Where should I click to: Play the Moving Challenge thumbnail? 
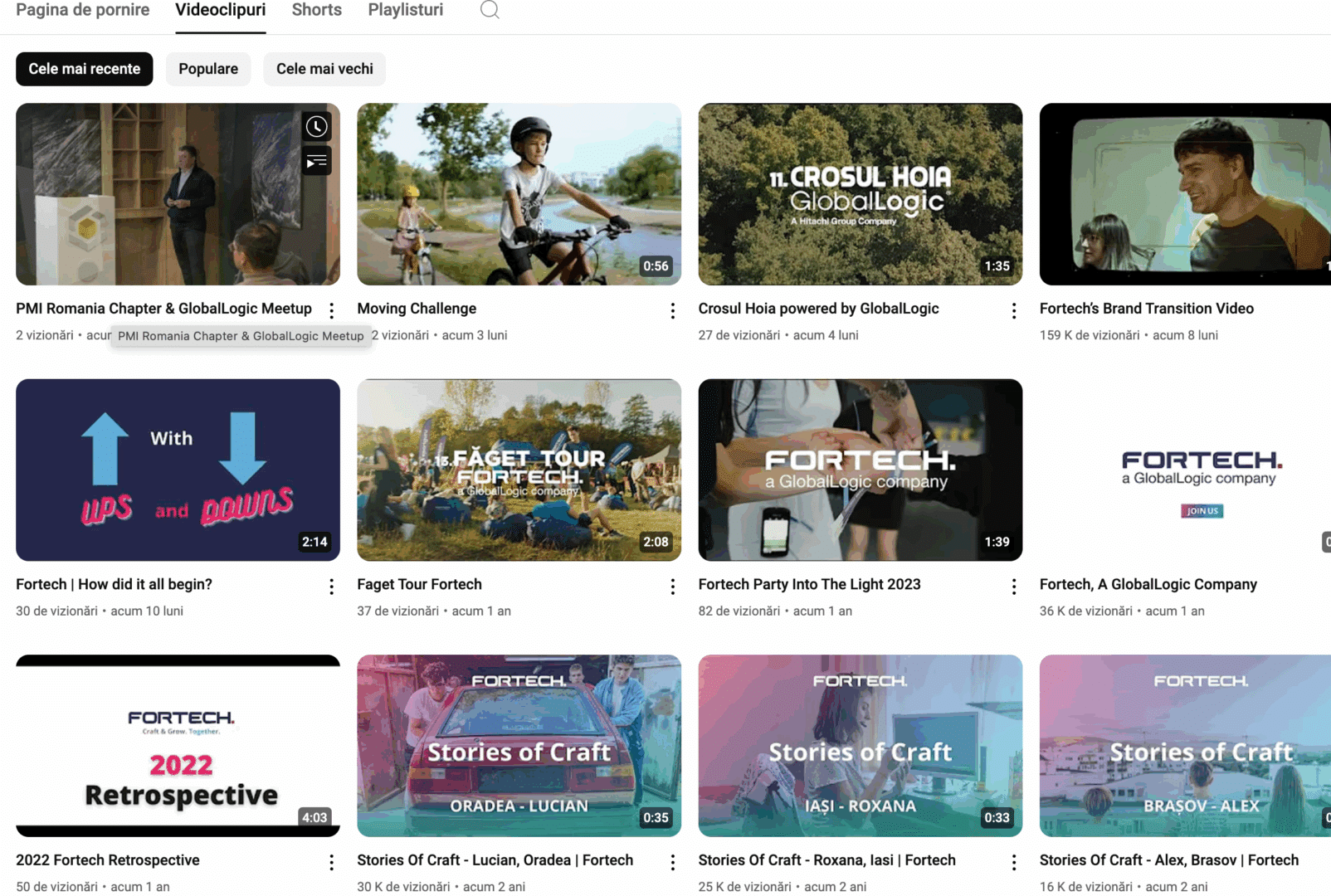point(519,193)
